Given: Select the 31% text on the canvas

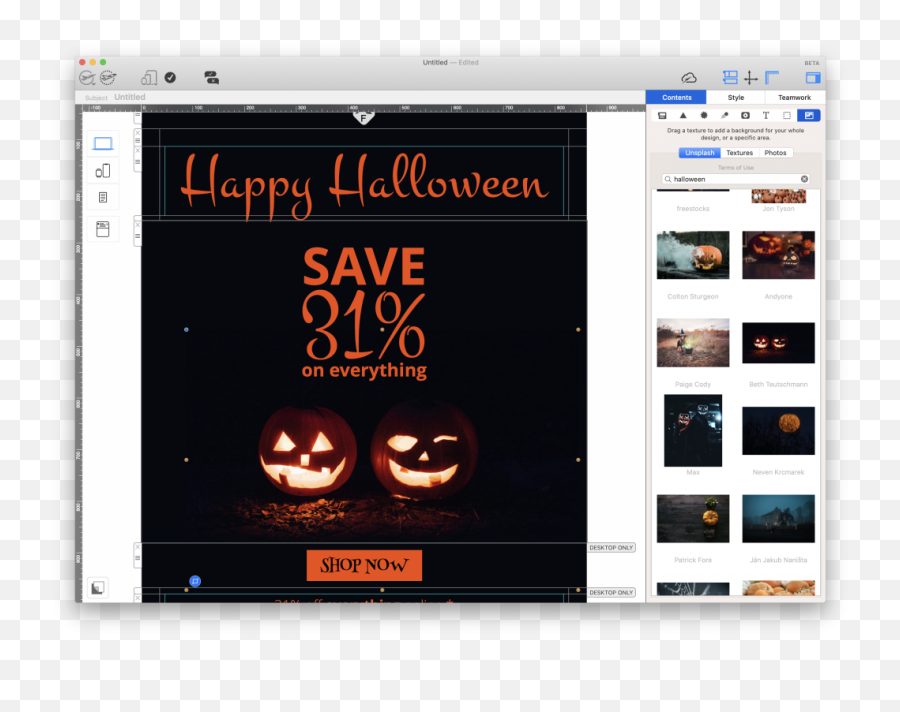Looking at the screenshot, I should [364, 325].
